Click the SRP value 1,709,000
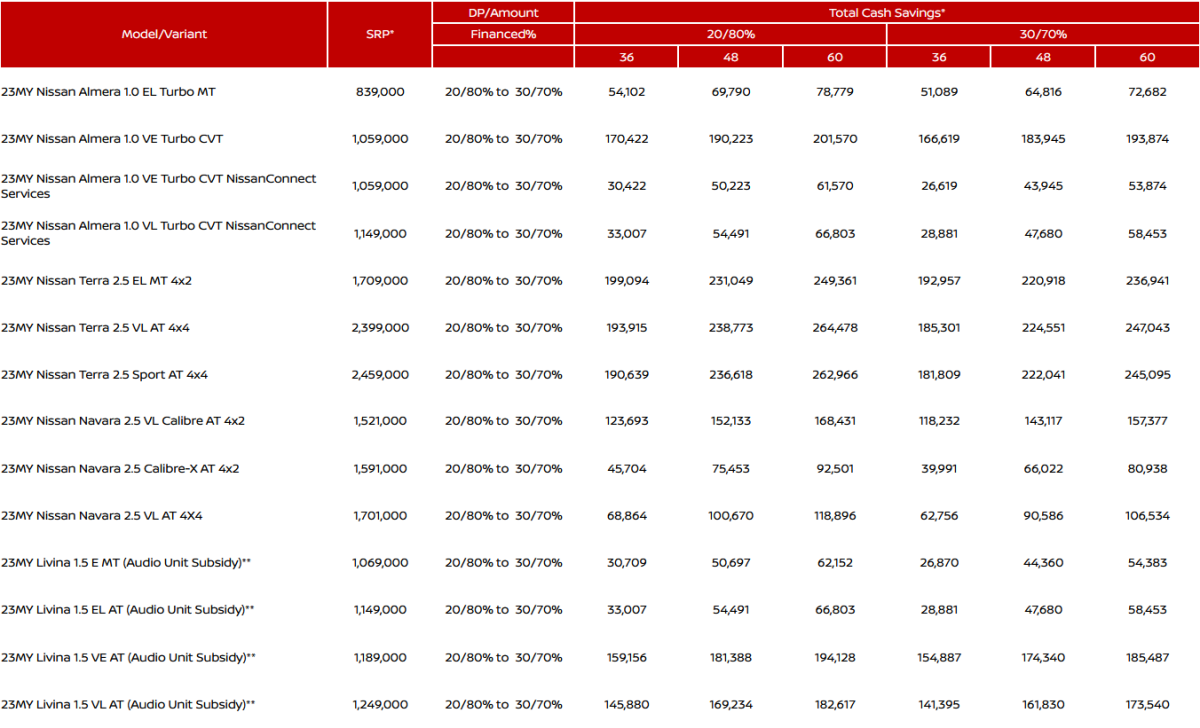 click(x=380, y=281)
